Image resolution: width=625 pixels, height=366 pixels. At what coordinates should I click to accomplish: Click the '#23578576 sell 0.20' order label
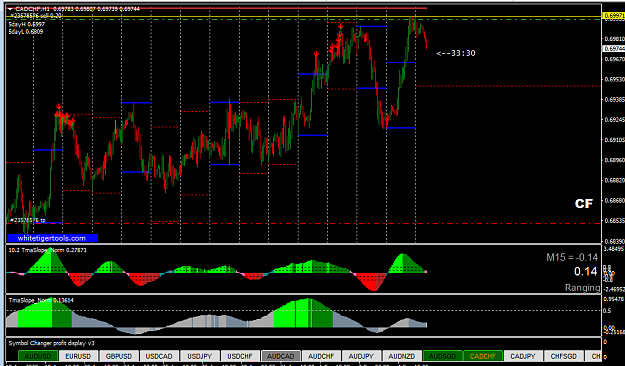pyautogui.click(x=36, y=16)
